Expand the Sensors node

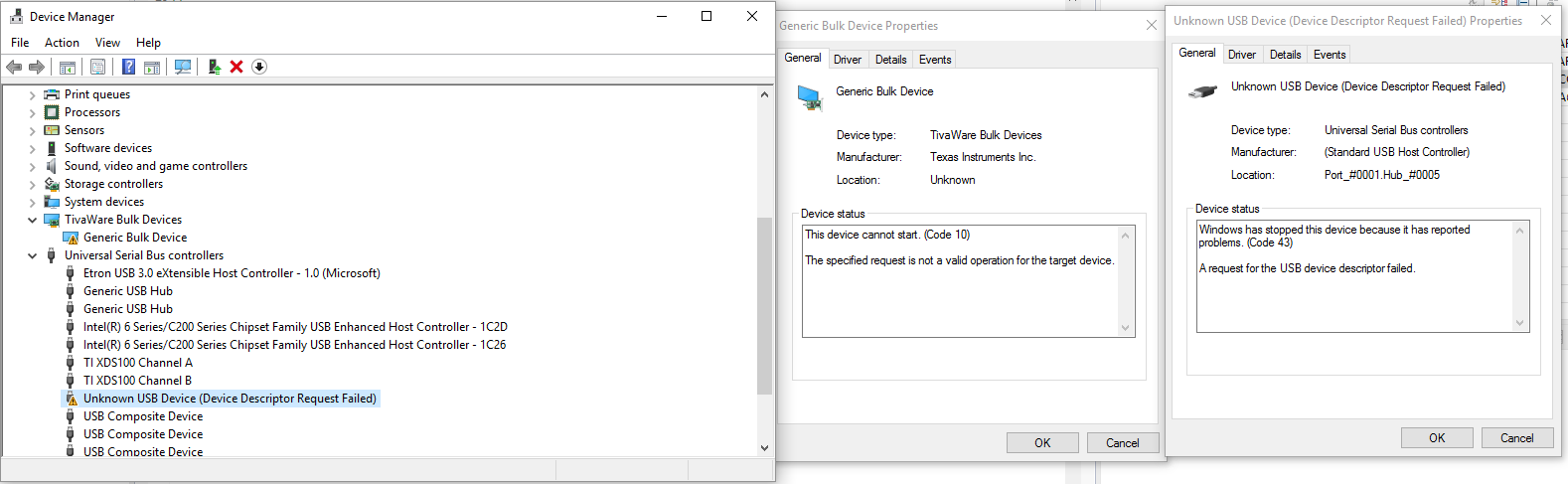32,131
